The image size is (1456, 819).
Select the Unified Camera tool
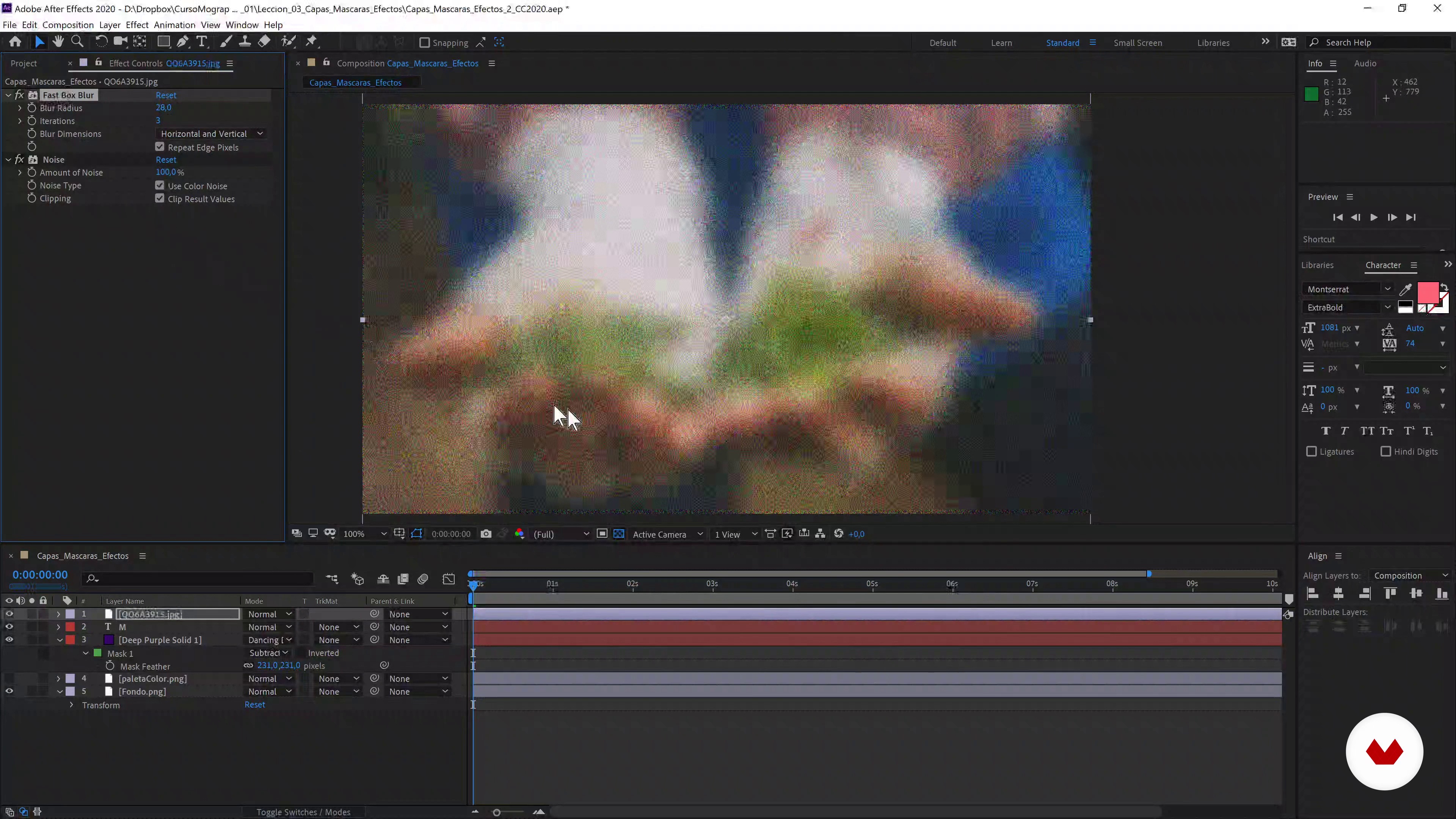coord(121,42)
